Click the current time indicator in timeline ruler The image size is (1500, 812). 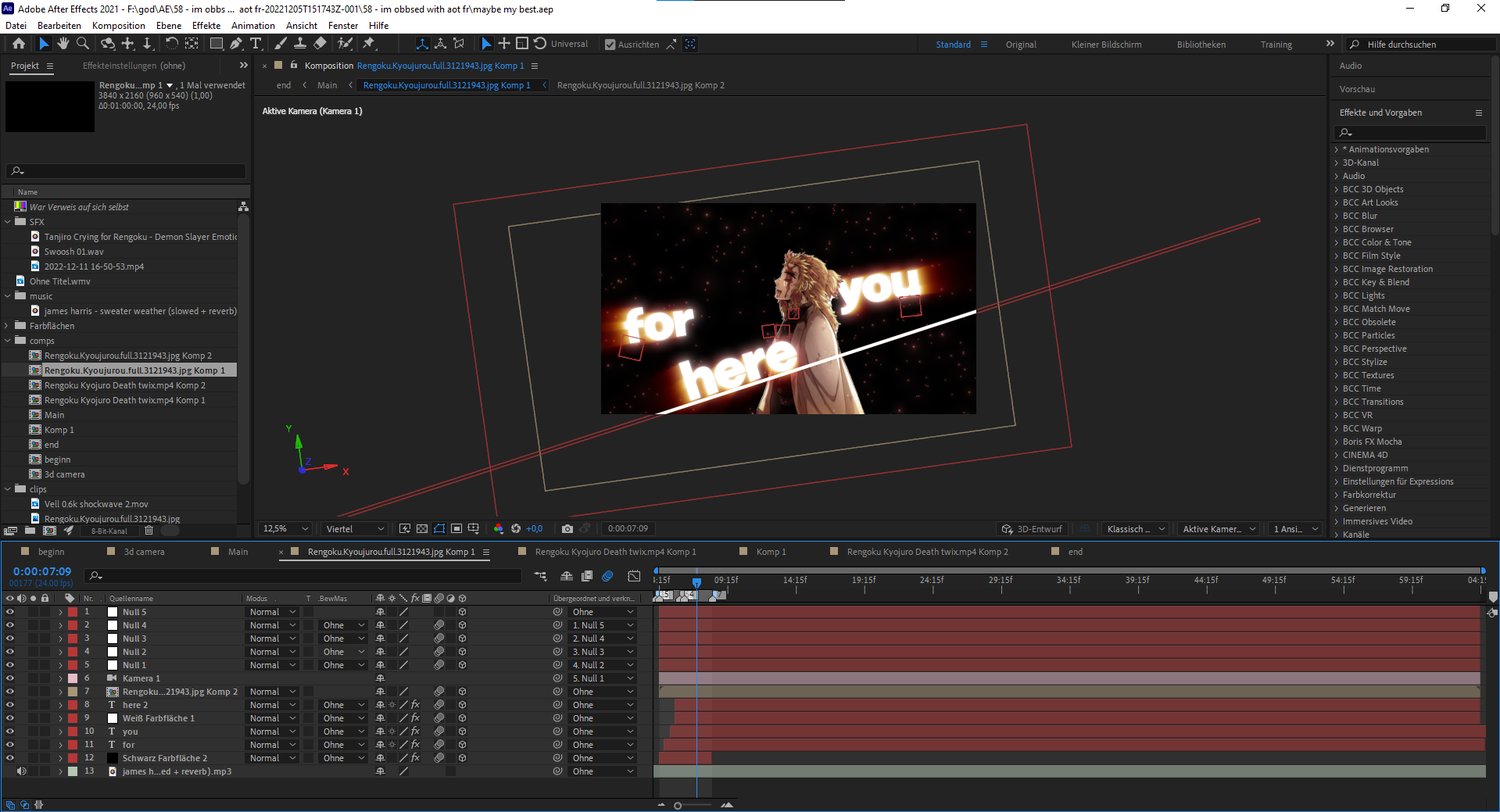click(697, 582)
